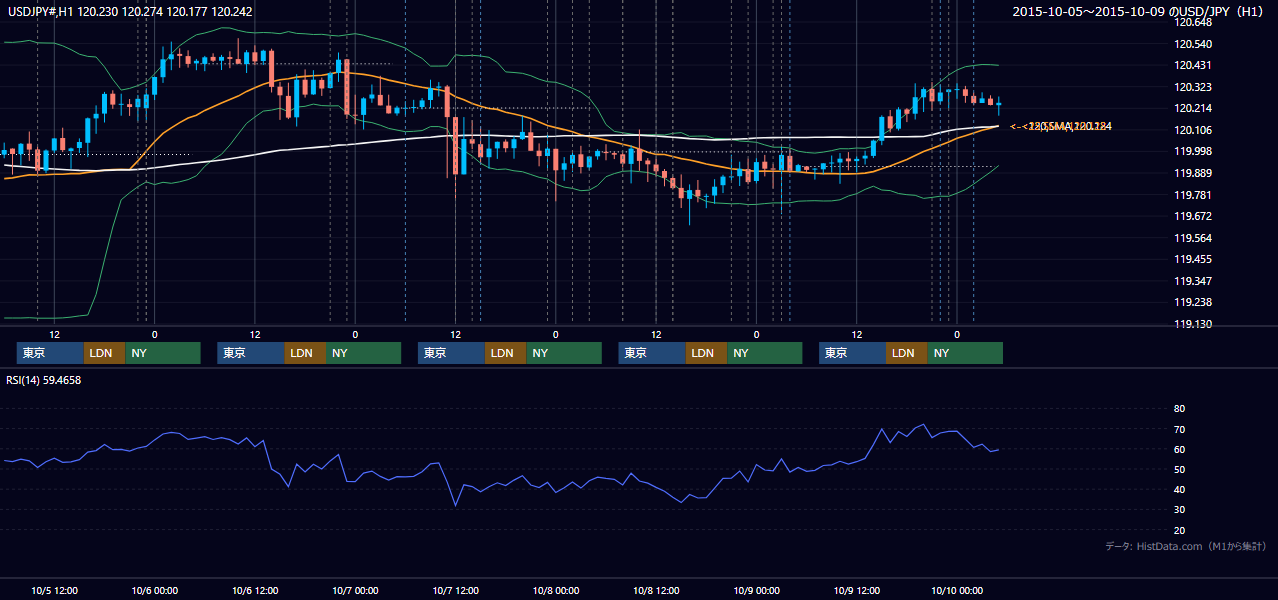Click the orange SMA arrow annotation label
This screenshot has width=1278, height=600.
point(1061,126)
